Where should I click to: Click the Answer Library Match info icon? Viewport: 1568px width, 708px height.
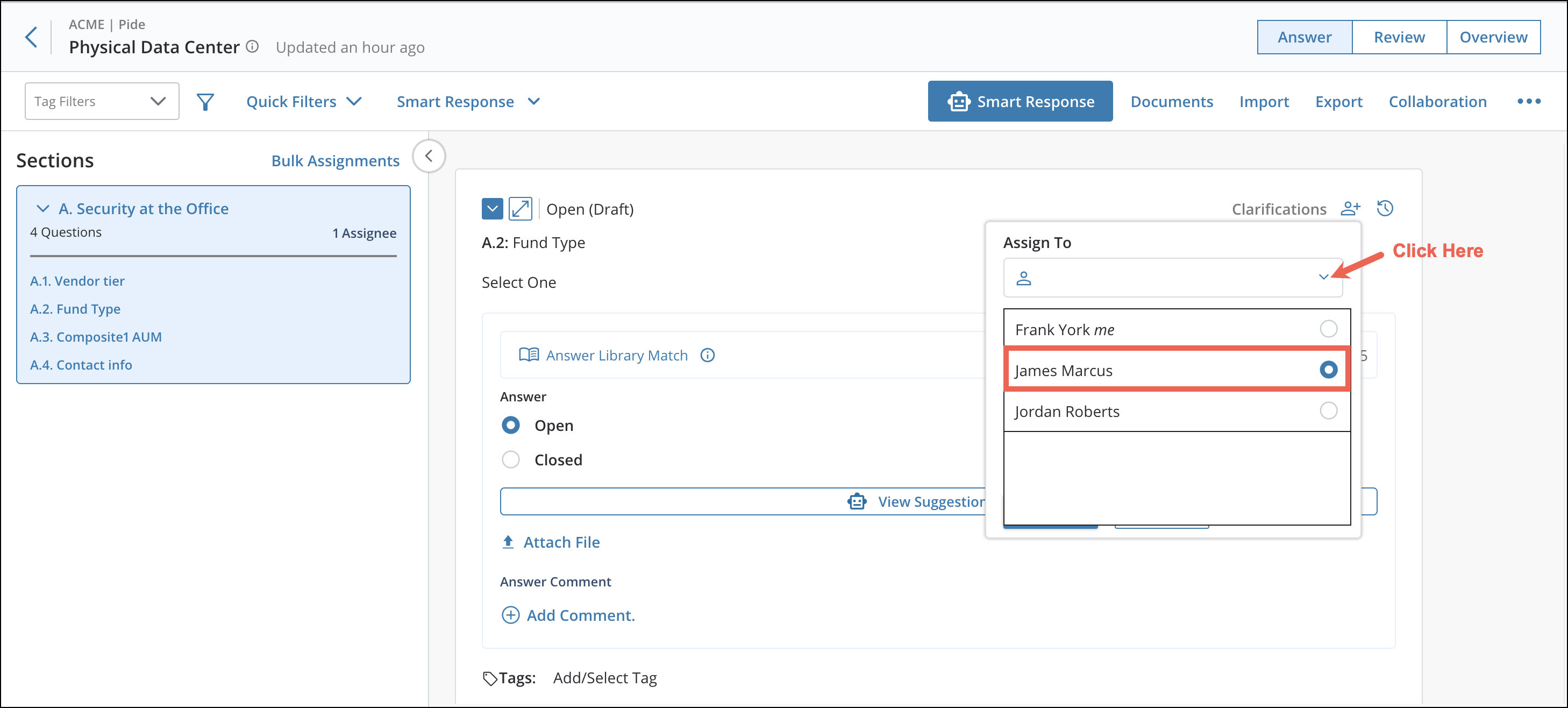707,355
